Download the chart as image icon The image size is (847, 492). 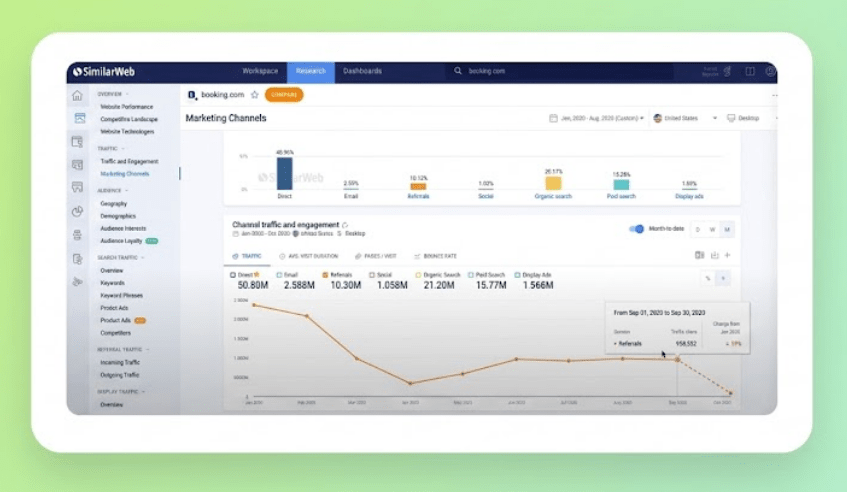click(x=715, y=255)
